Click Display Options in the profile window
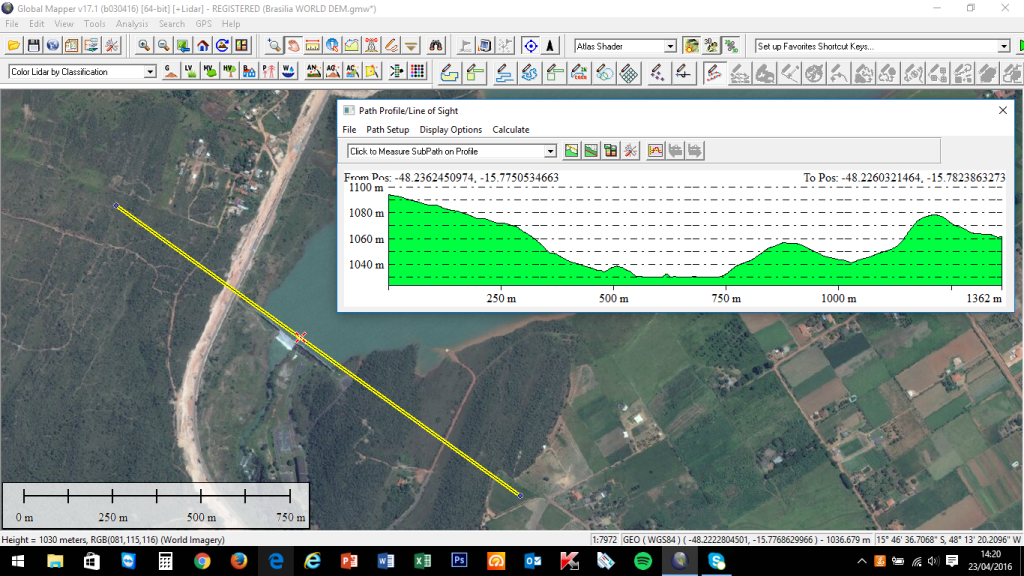The image size is (1024, 576). pyautogui.click(x=450, y=130)
